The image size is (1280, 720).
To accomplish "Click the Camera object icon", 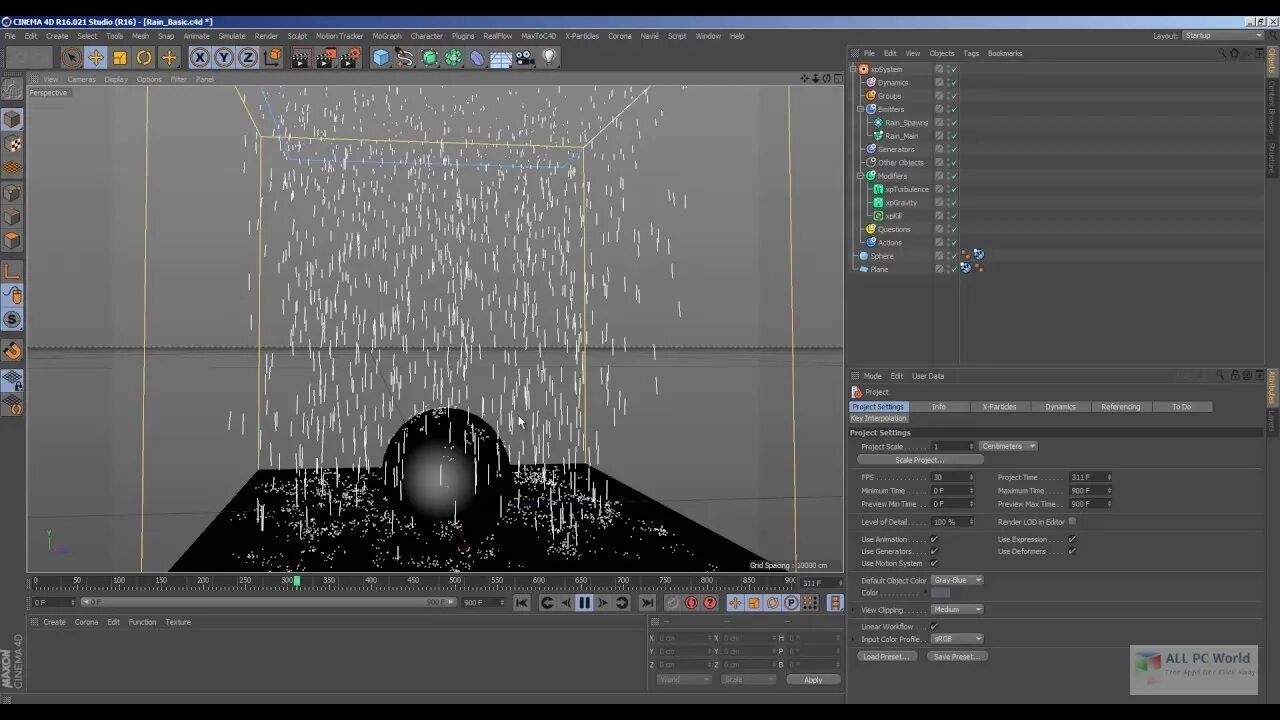I will coord(525,58).
